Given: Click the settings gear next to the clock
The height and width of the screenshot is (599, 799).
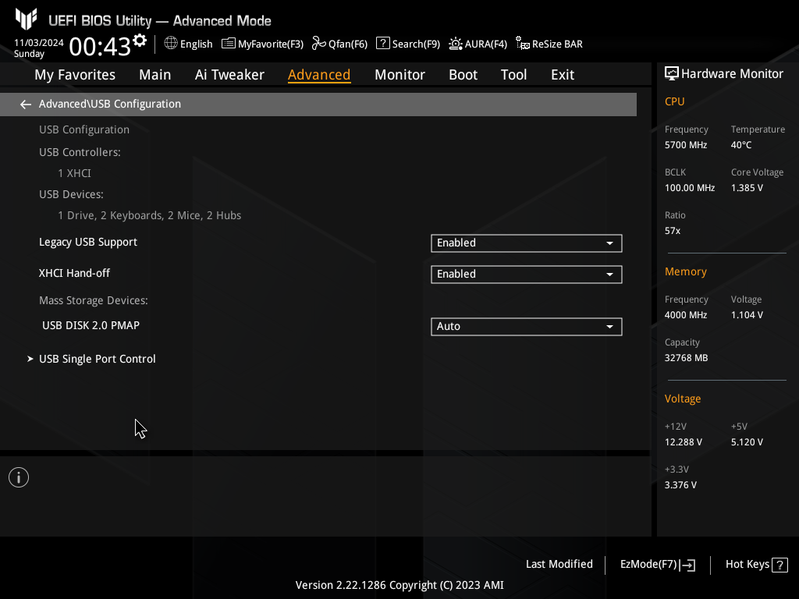Looking at the screenshot, I should 140,40.
